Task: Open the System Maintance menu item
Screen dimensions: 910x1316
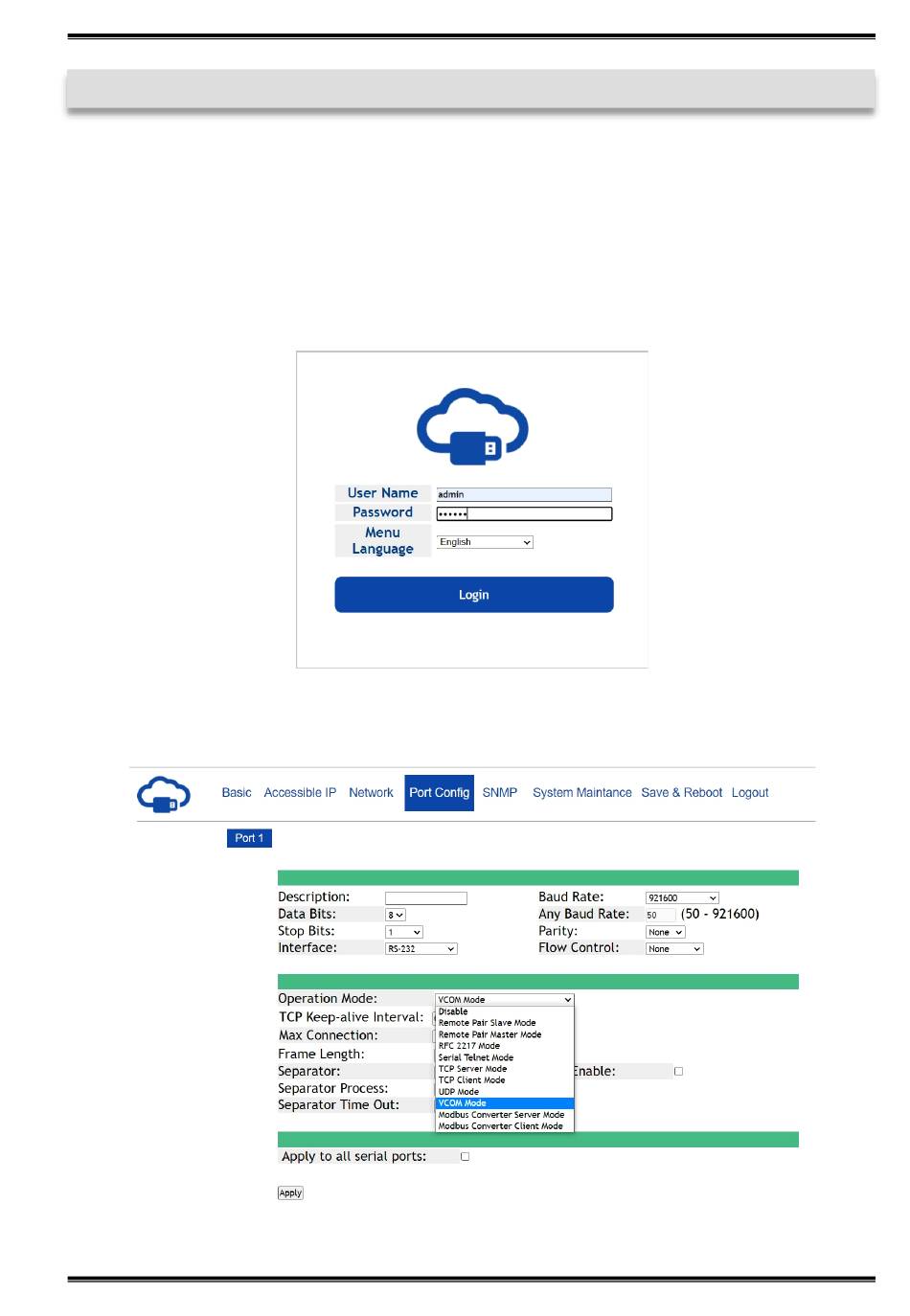Action: 582,793
